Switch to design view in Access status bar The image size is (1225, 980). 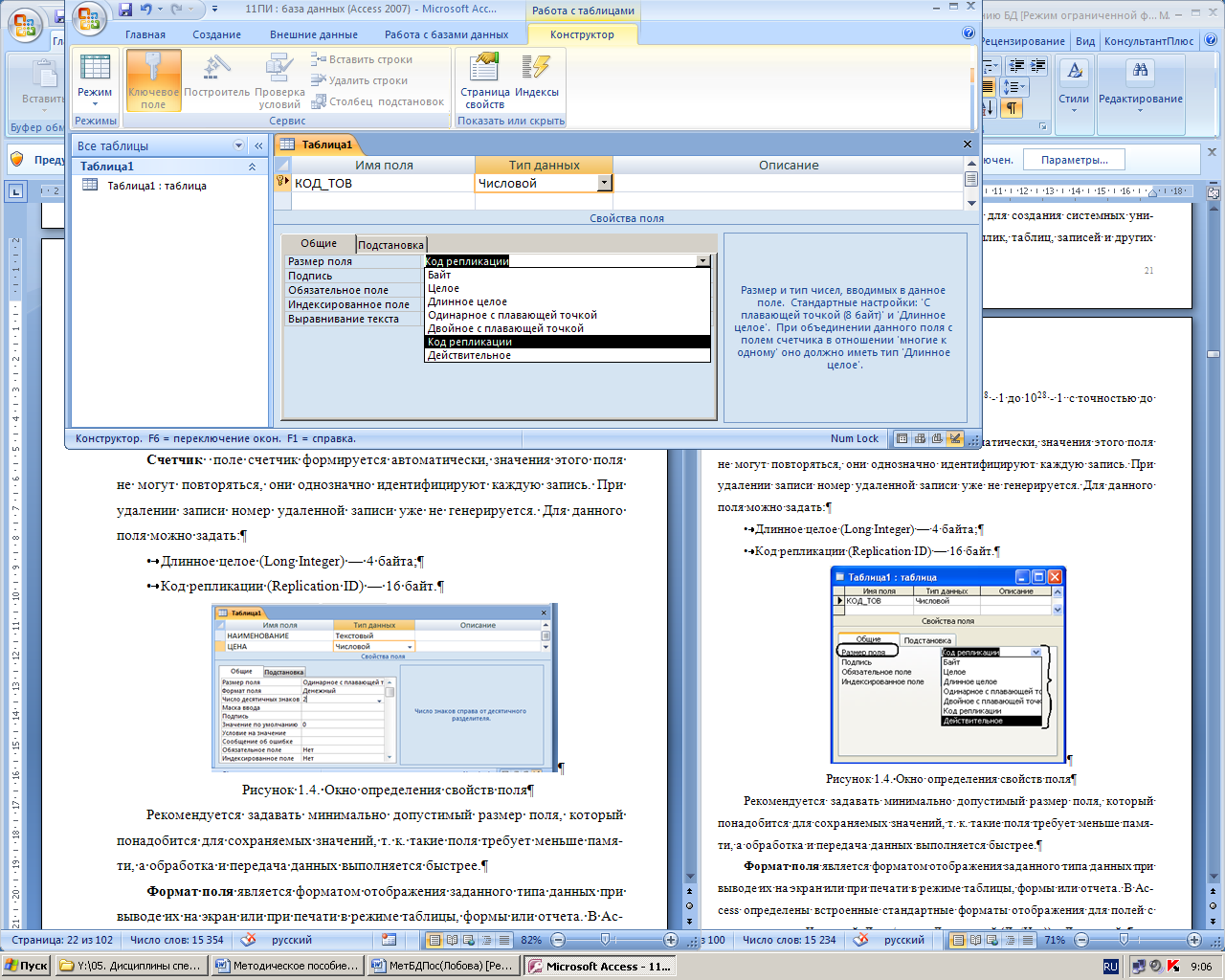coord(954,438)
